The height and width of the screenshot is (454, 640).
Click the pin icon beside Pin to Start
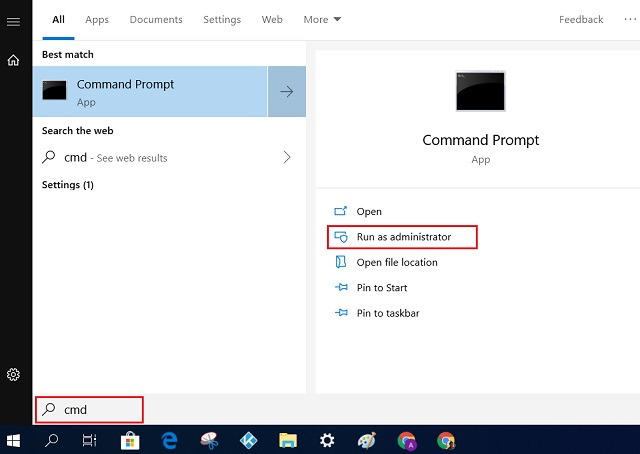pyautogui.click(x=341, y=287)
